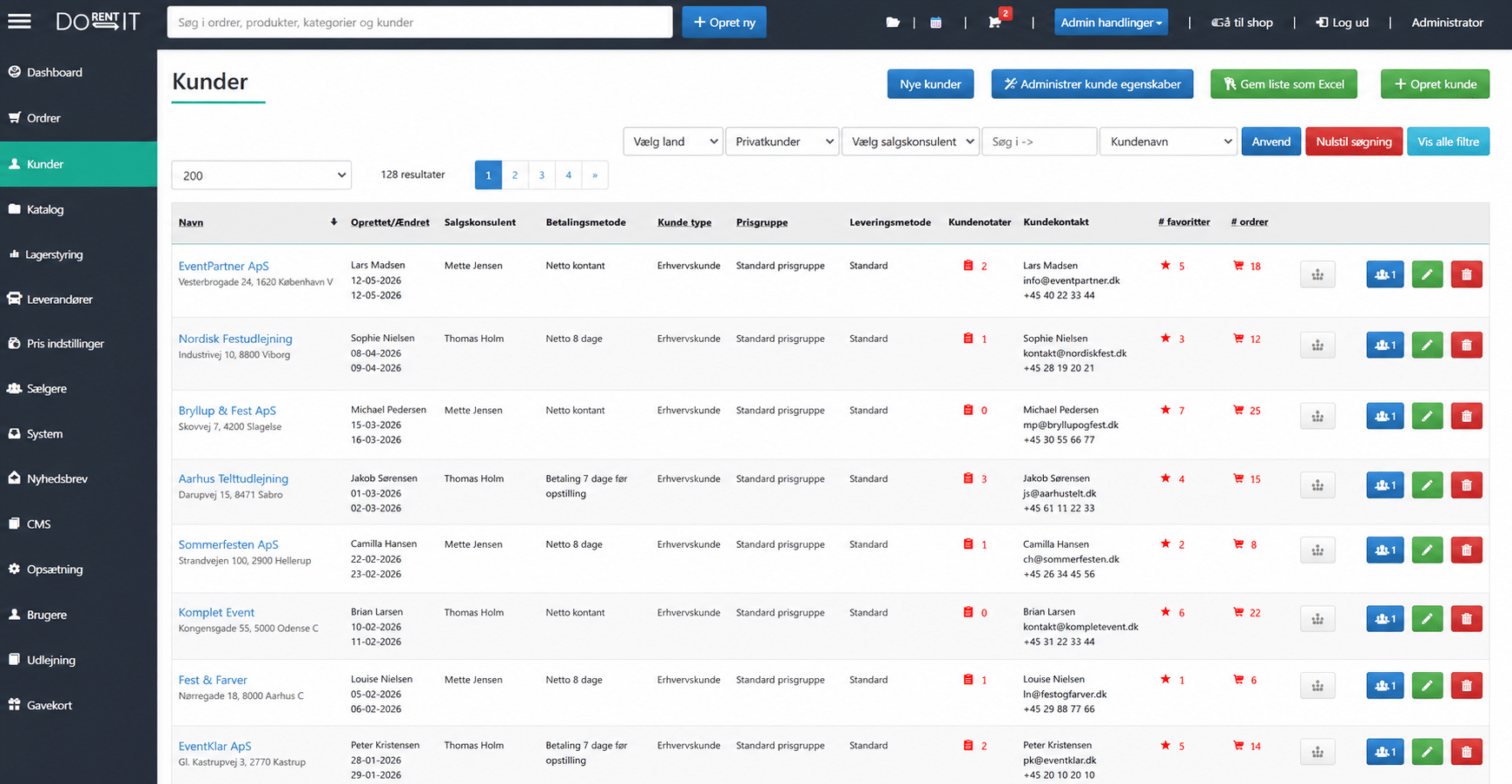
Task: Click Log ud link
Action: click(1343, 23)
